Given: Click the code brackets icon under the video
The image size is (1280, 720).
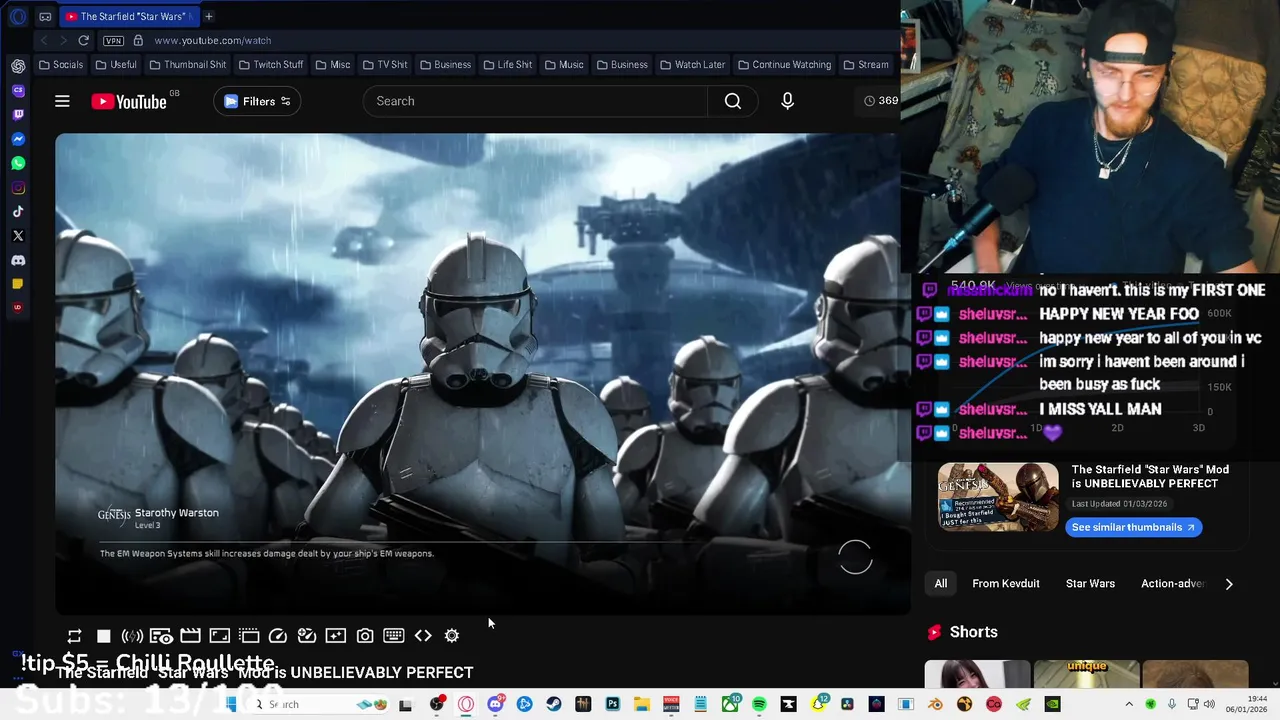Looking at the screenshot, I should [x=423, y=636].
